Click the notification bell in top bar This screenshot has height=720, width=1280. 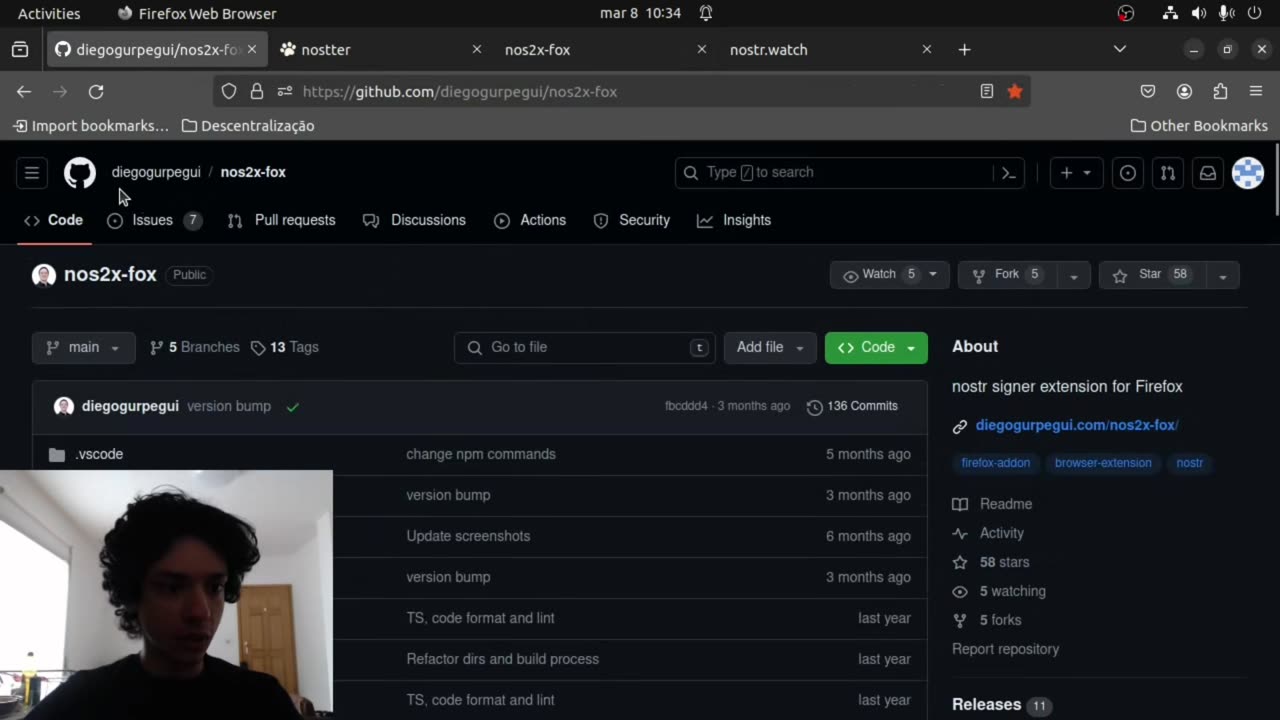point(706,13)
